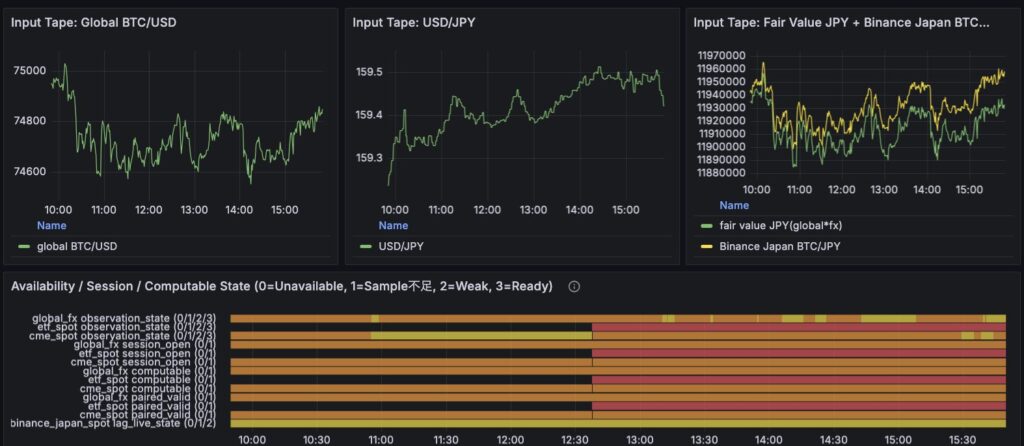
Task: Click the green fair value JPY color marker
Action: 706,226
